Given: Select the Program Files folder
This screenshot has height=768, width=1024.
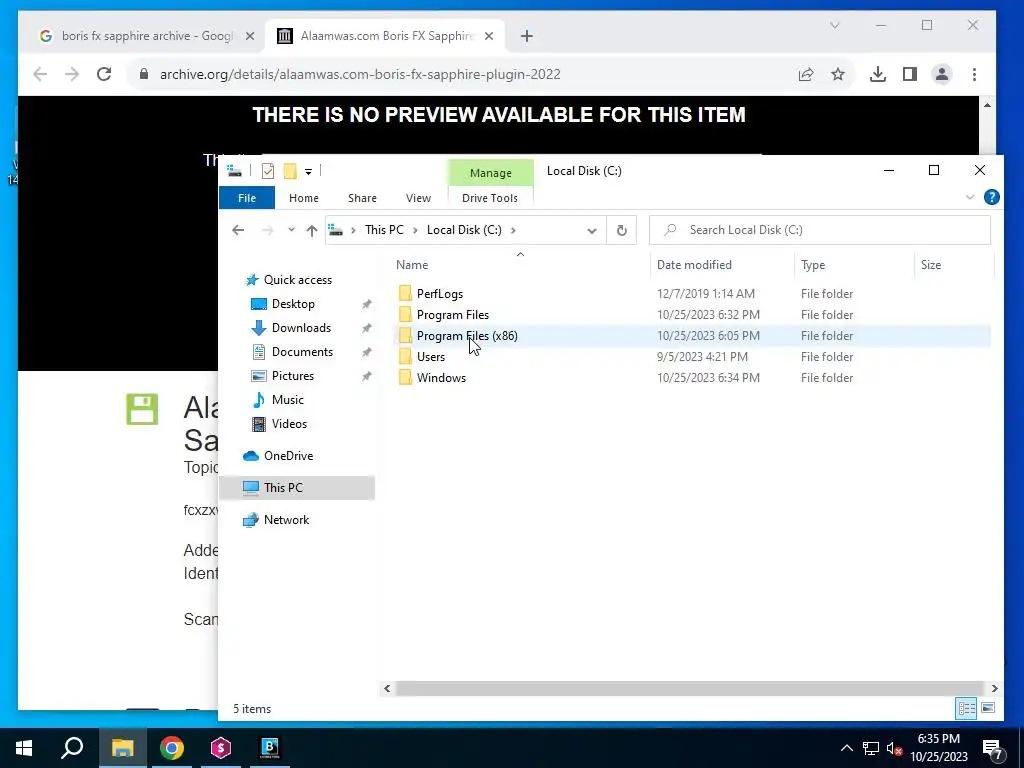Looking at the screenshot, I should [453, 315].
